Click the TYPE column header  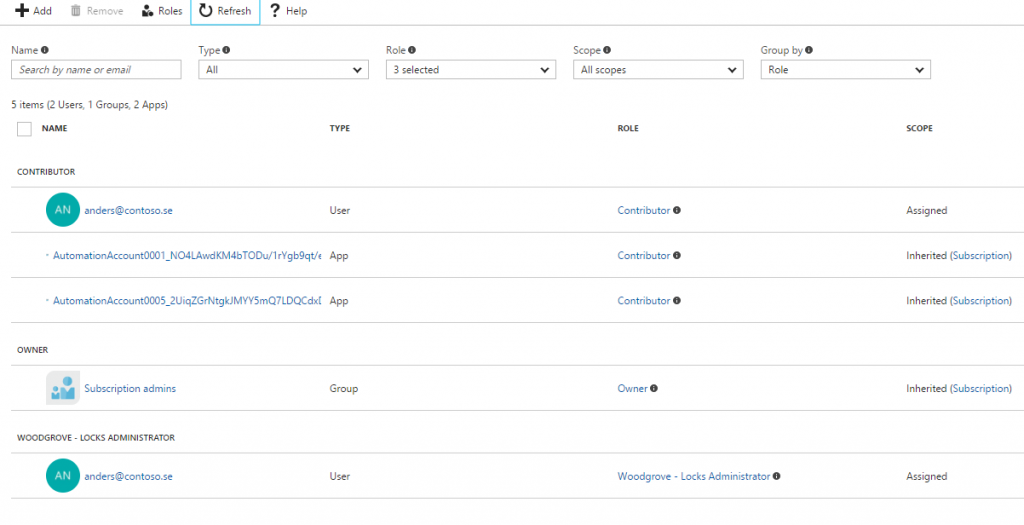point(340,129)
